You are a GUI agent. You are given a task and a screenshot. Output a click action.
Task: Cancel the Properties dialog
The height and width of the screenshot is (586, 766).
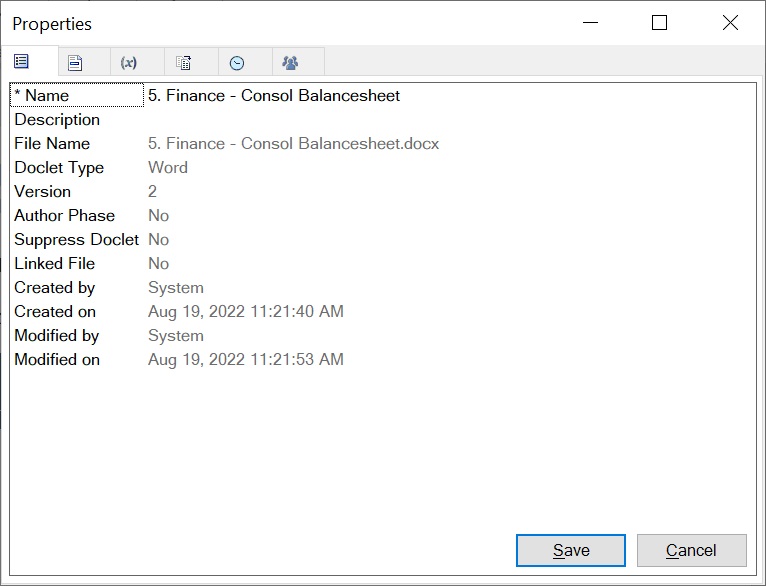pyautogui.click(x=691, y=550)
